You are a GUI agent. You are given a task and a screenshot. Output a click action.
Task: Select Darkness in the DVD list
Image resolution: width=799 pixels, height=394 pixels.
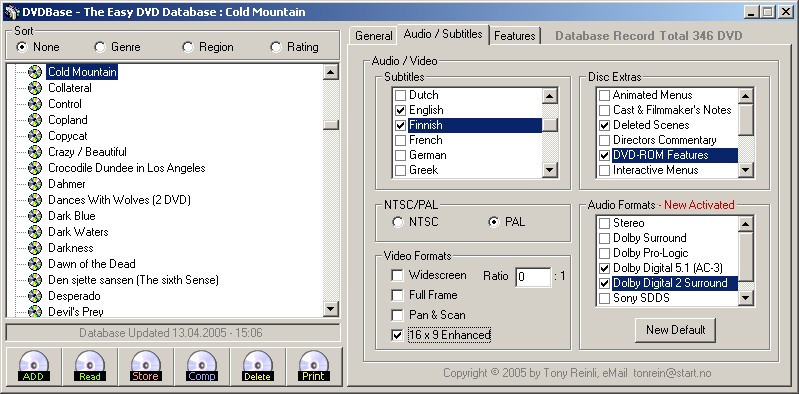pyautogui.click(x=71, y=248)
